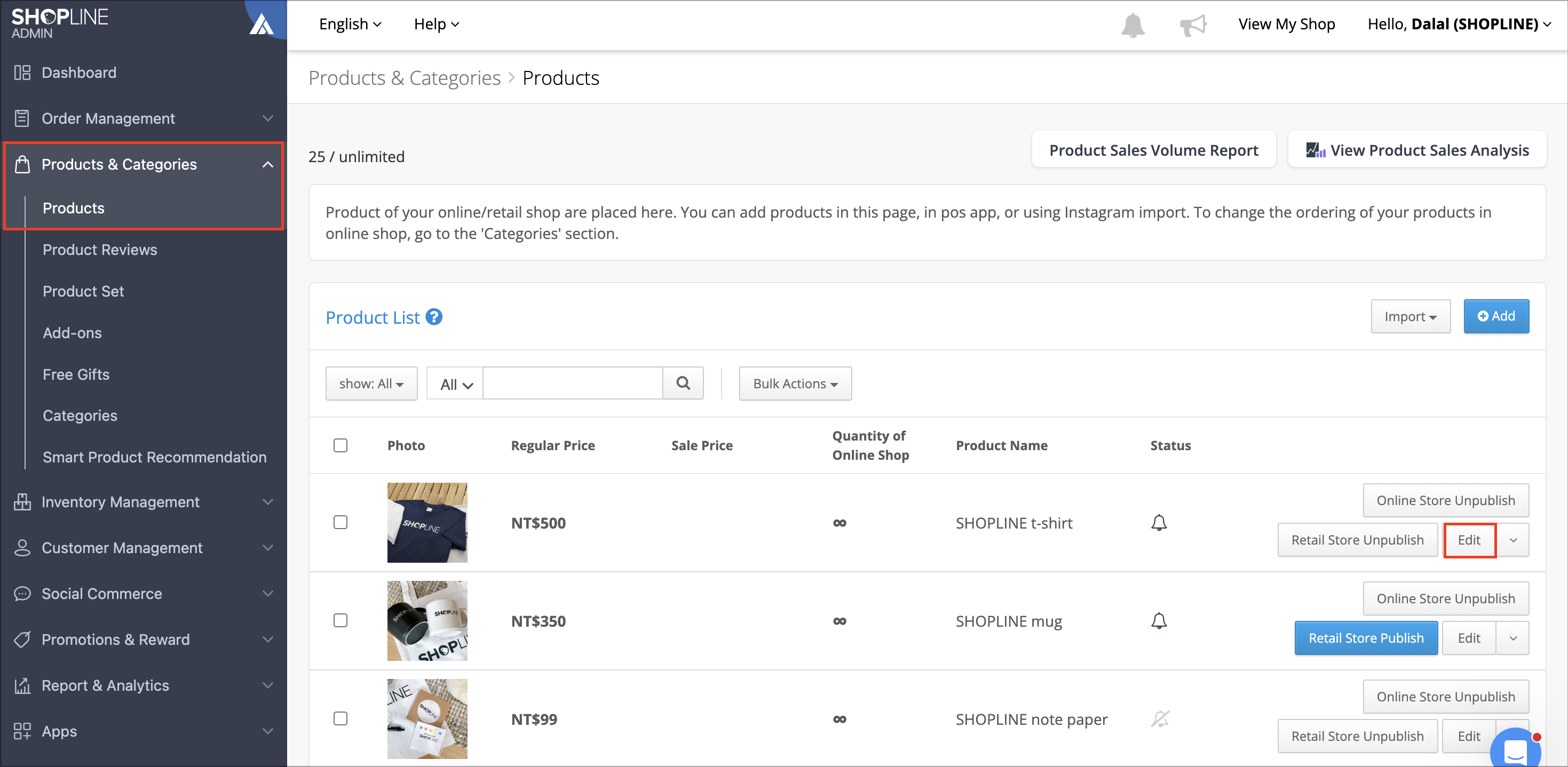Go to Product Reviews in sidebar

pyautogui.click(x=100, y=250)
